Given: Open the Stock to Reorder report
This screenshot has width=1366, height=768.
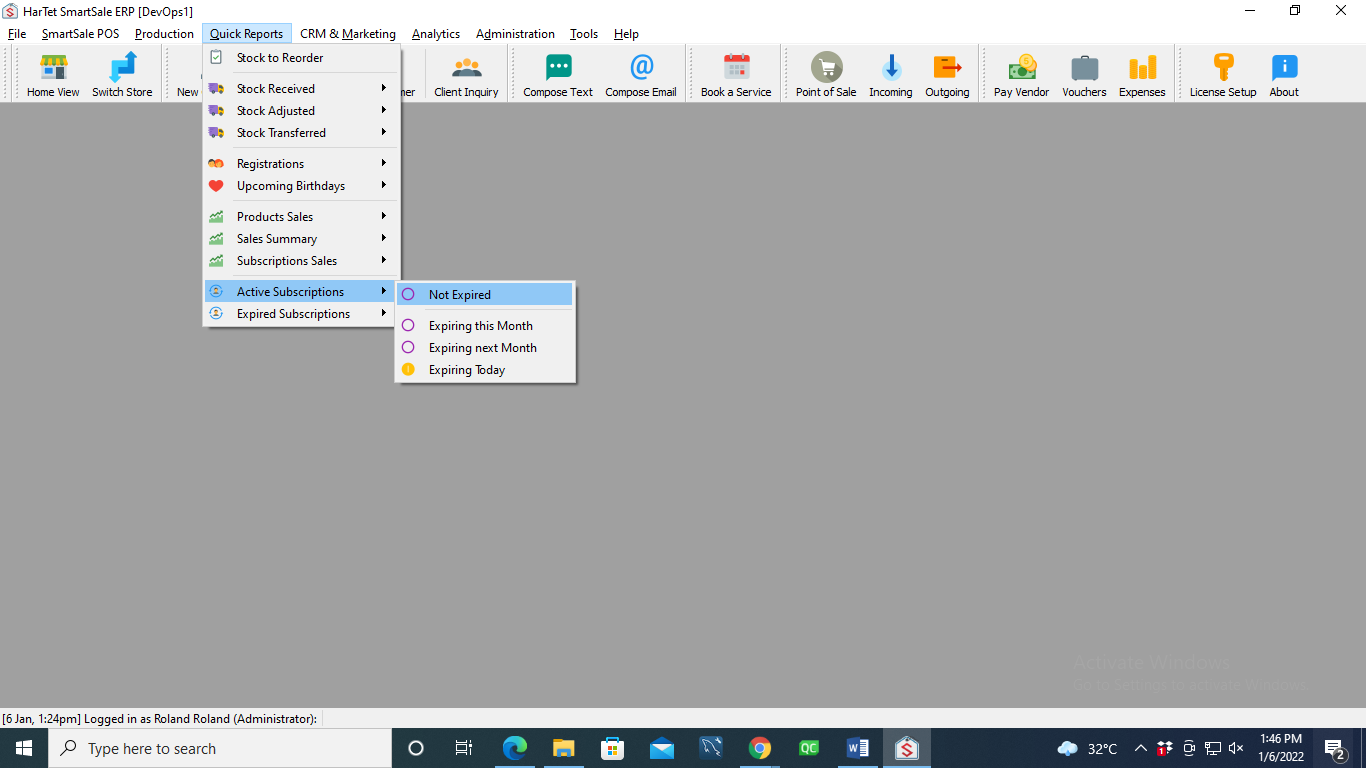Looking at the screenshot, I should click(280, 58).
